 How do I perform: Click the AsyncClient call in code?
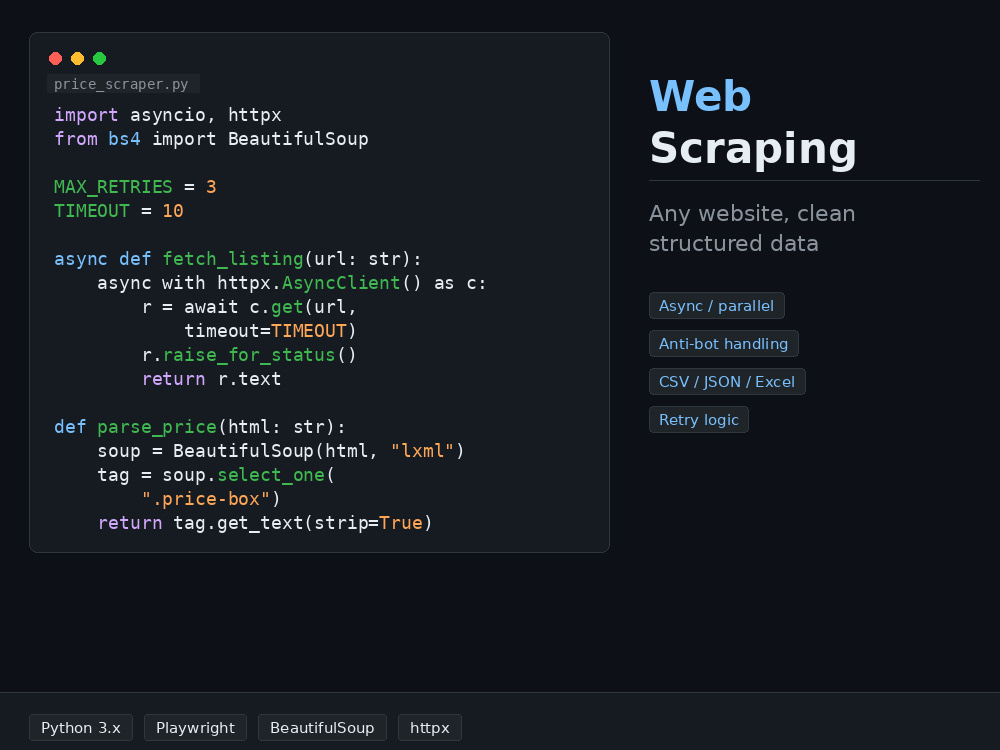pos(341,283)
